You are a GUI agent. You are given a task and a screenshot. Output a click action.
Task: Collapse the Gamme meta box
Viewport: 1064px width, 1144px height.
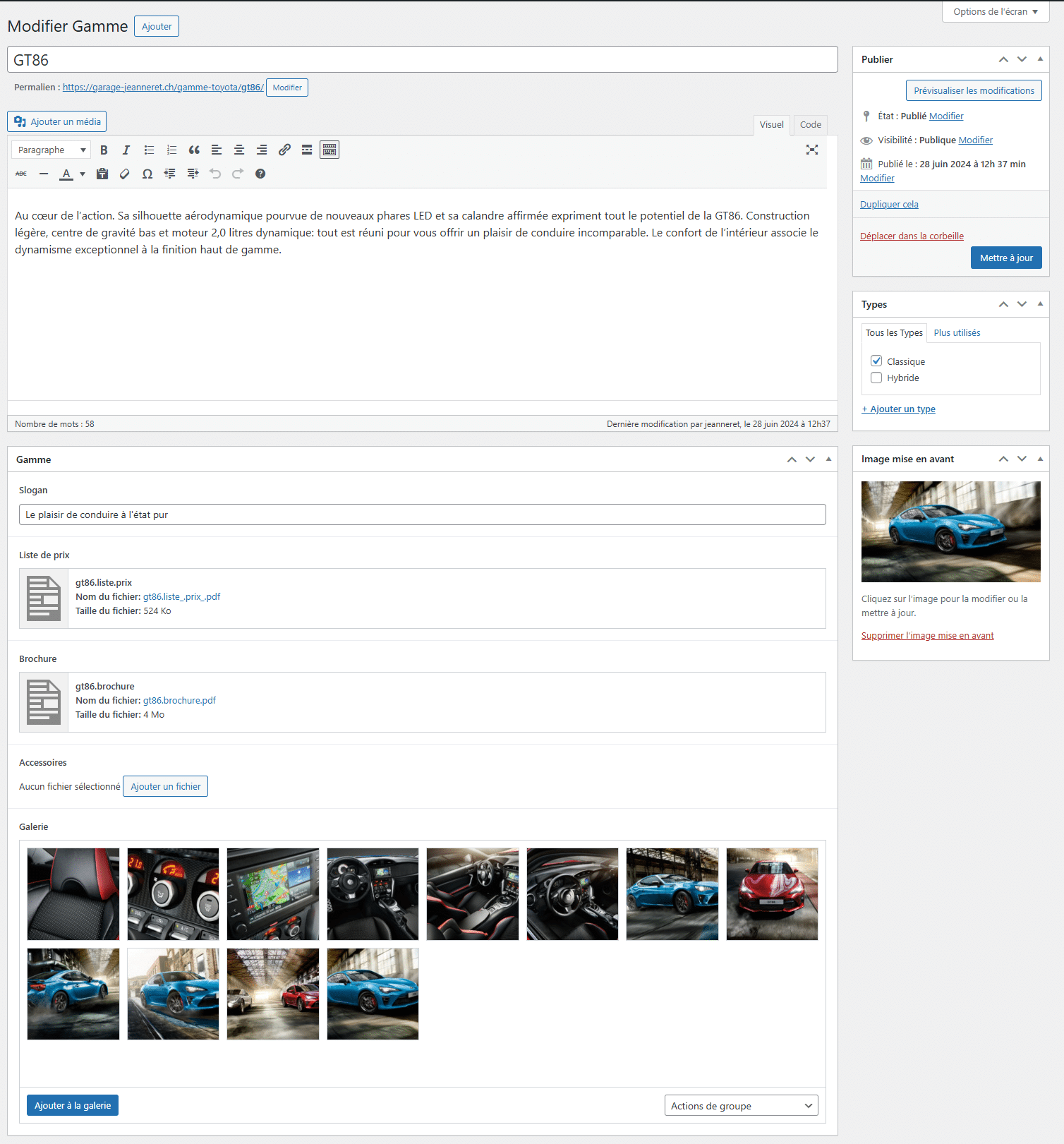coord(828,459)
